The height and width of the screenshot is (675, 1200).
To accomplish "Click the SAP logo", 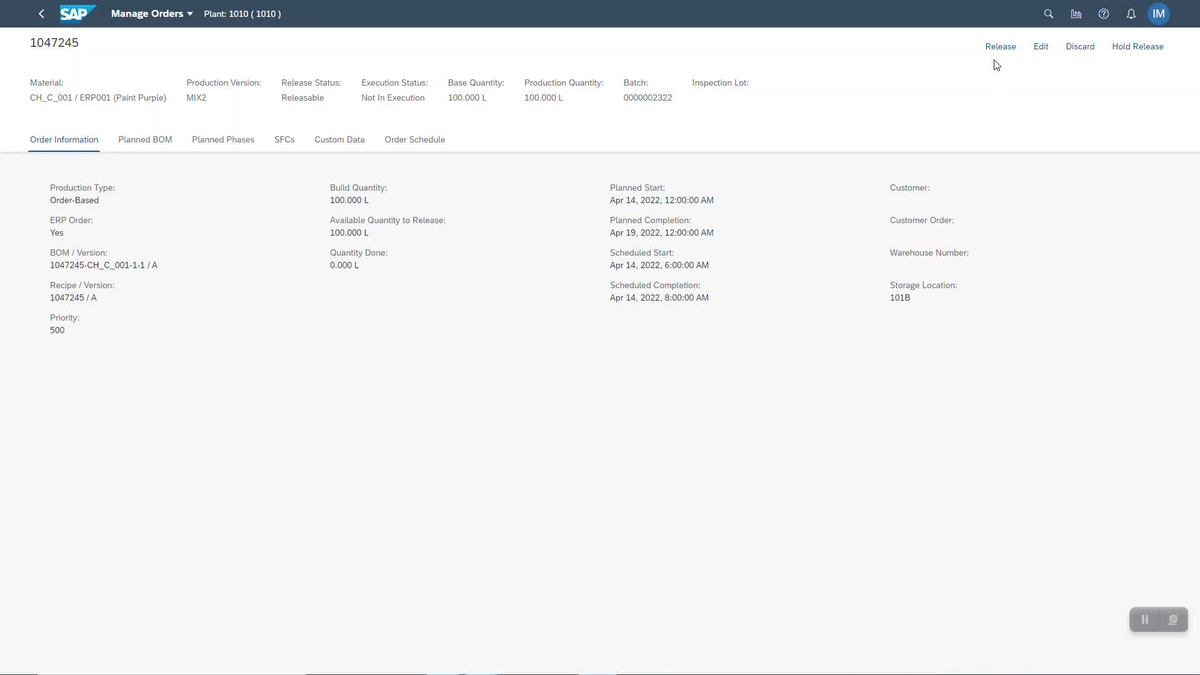I will tap(77, 14).
